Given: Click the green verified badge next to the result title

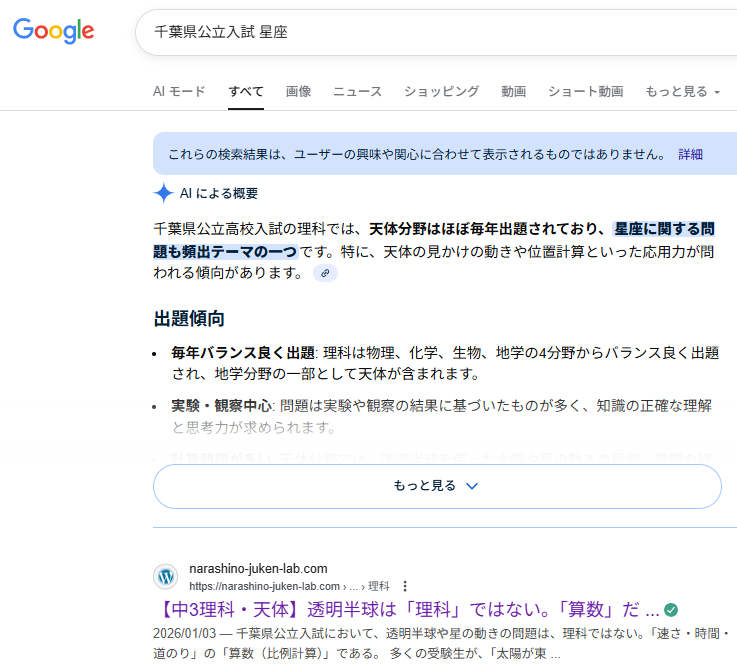Looking at the screenshot, I should pos(671,610).
